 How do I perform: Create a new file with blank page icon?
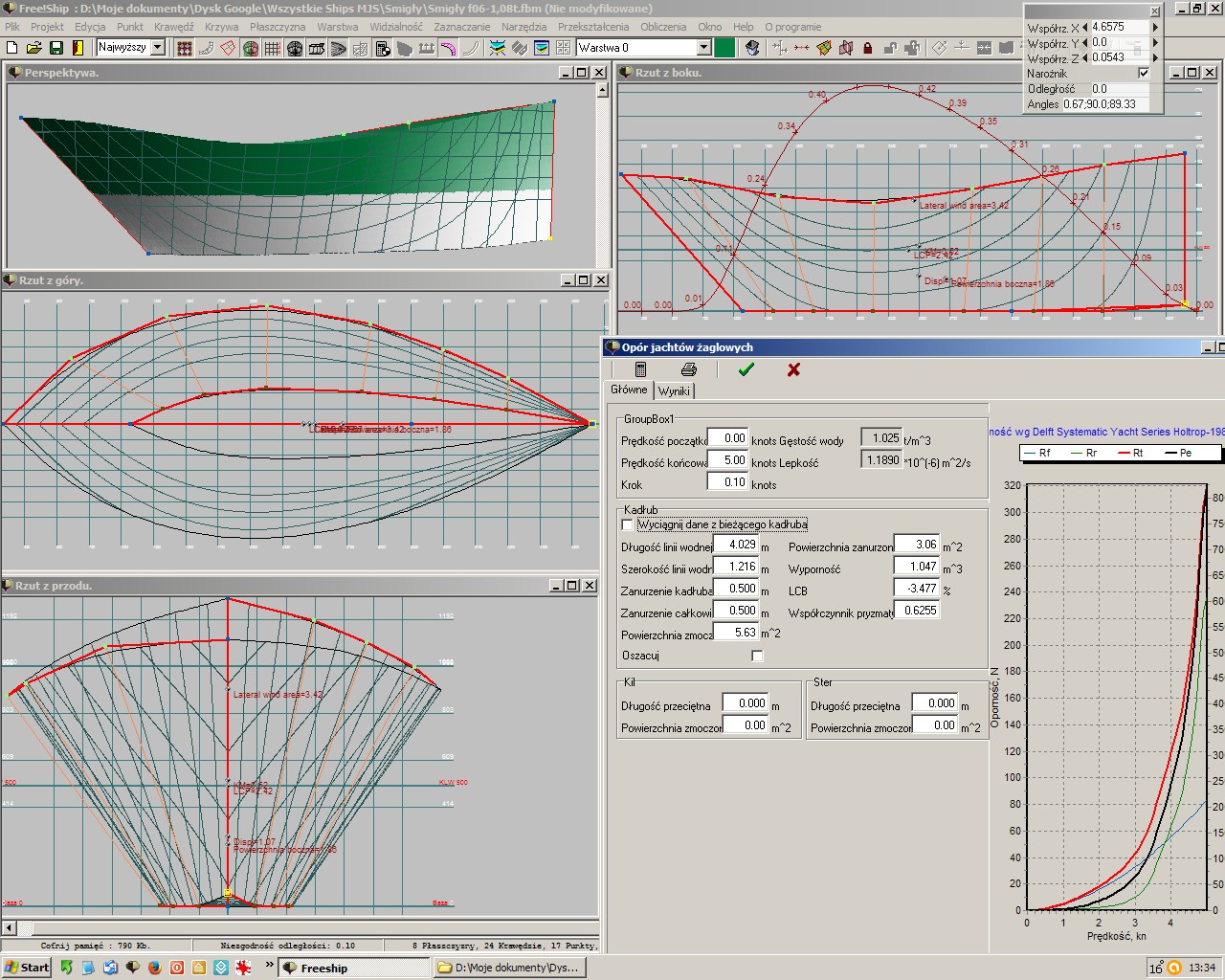pos(11,48)
